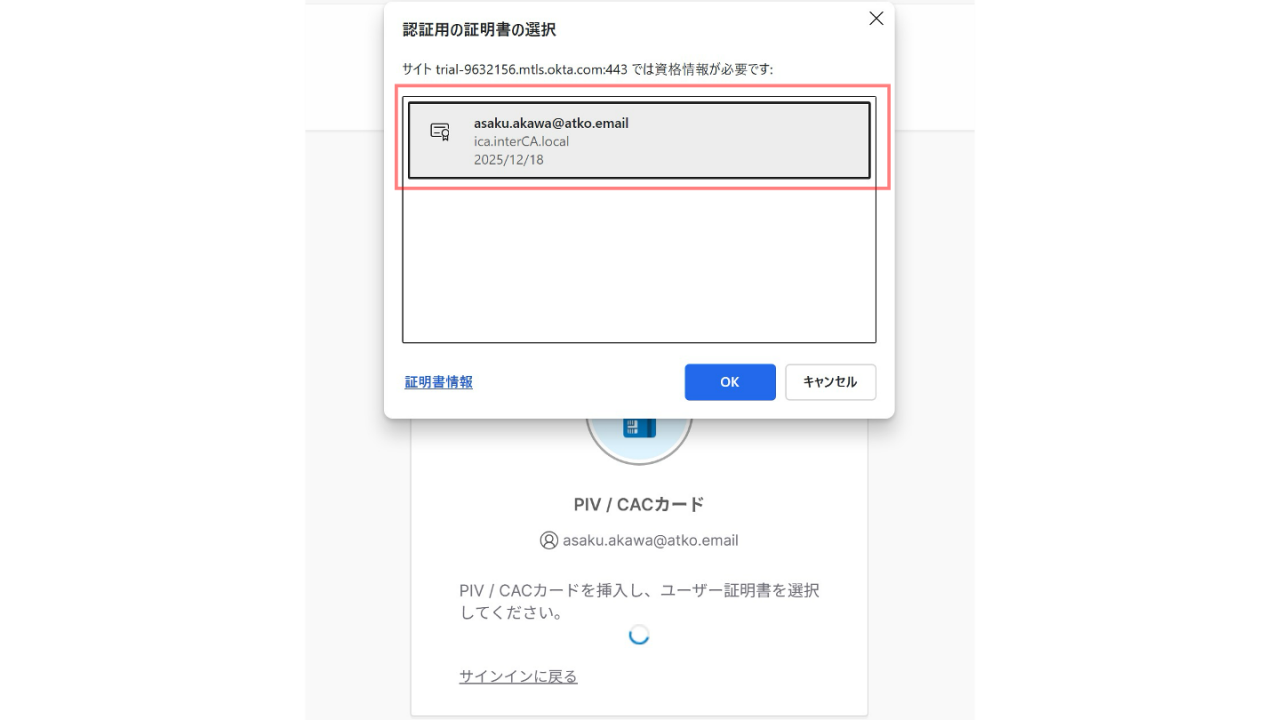
Task: Close the certificate selection dialog
Action: [x=876, y=19]
